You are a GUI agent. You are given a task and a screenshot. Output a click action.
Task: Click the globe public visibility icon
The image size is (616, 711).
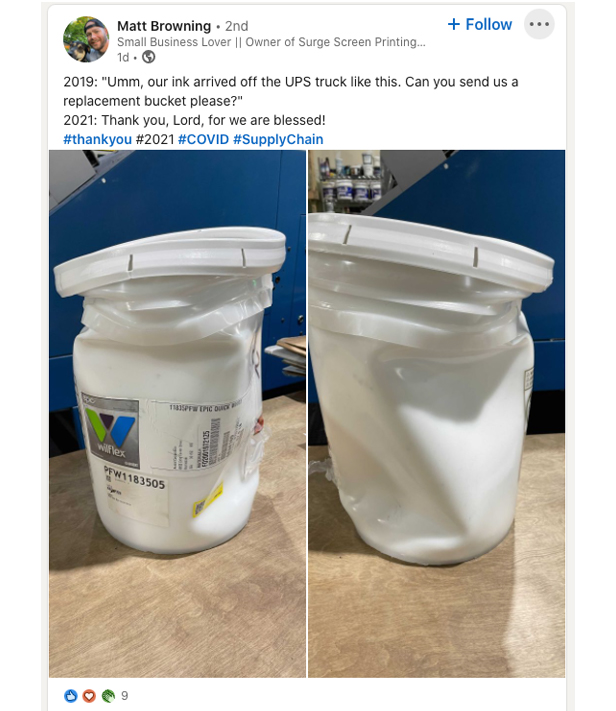click(149, 57)
